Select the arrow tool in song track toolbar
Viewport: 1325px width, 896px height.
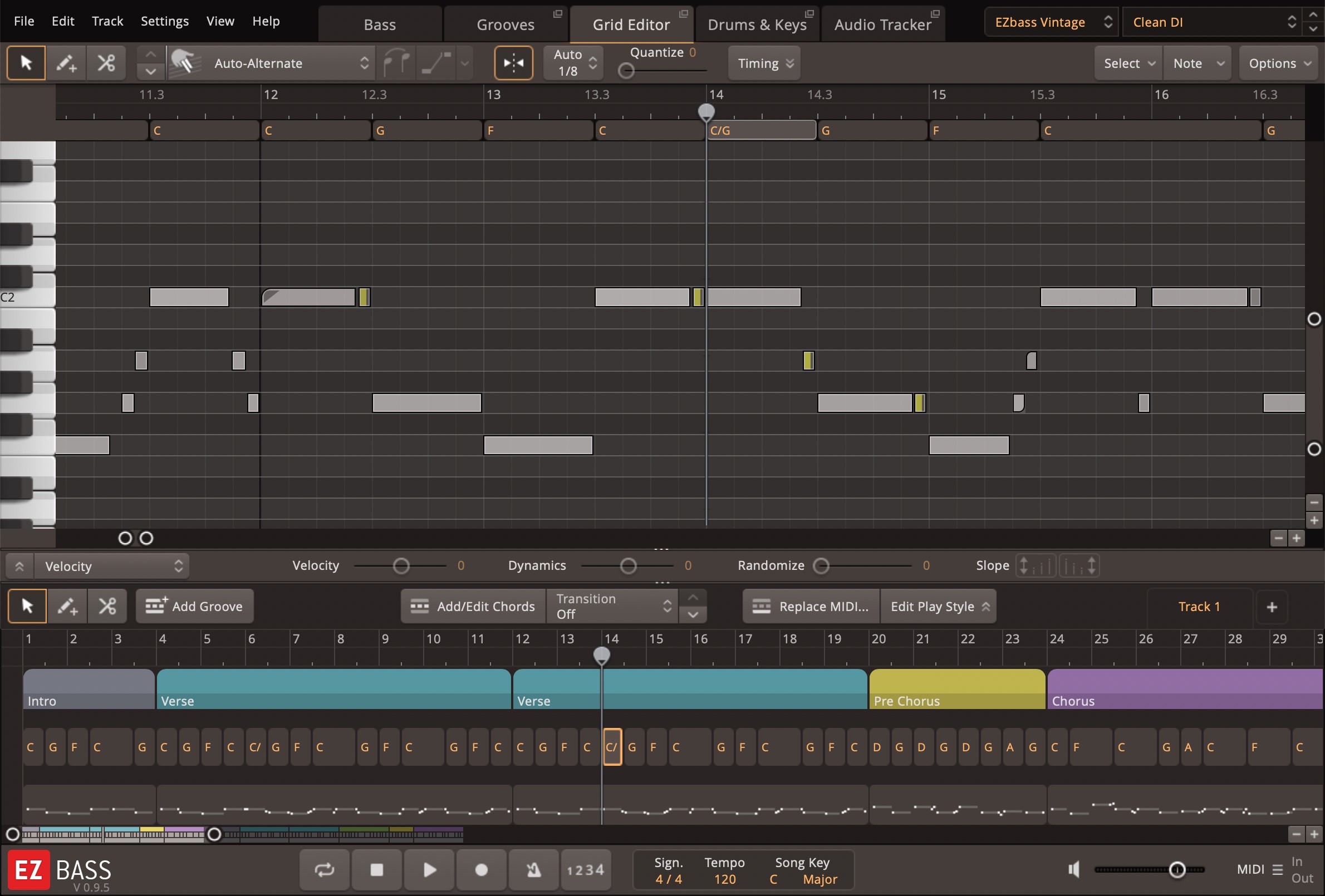pyautogui.click(x=27, y=606)
